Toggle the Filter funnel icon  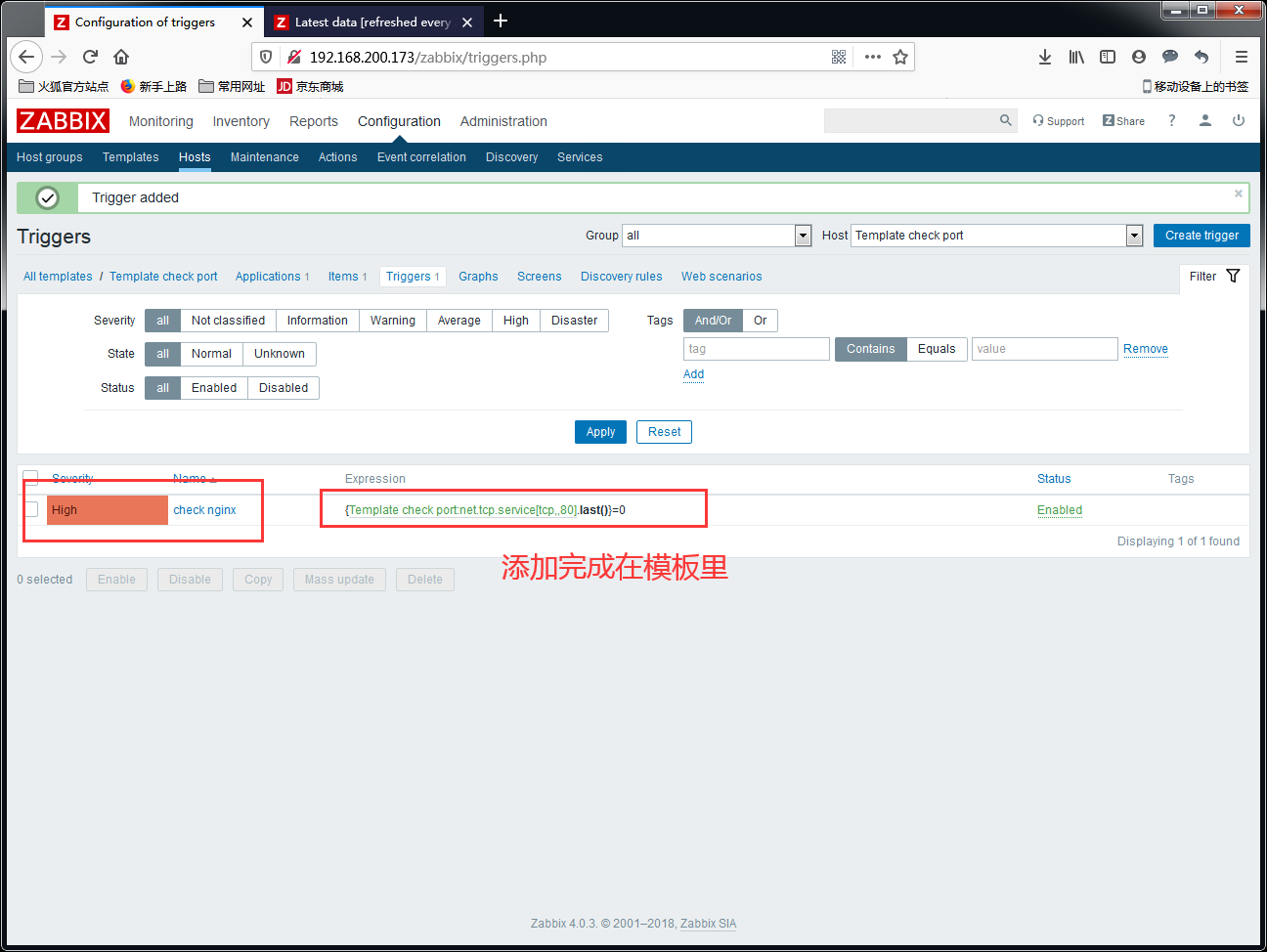(x=1233, y=277)
